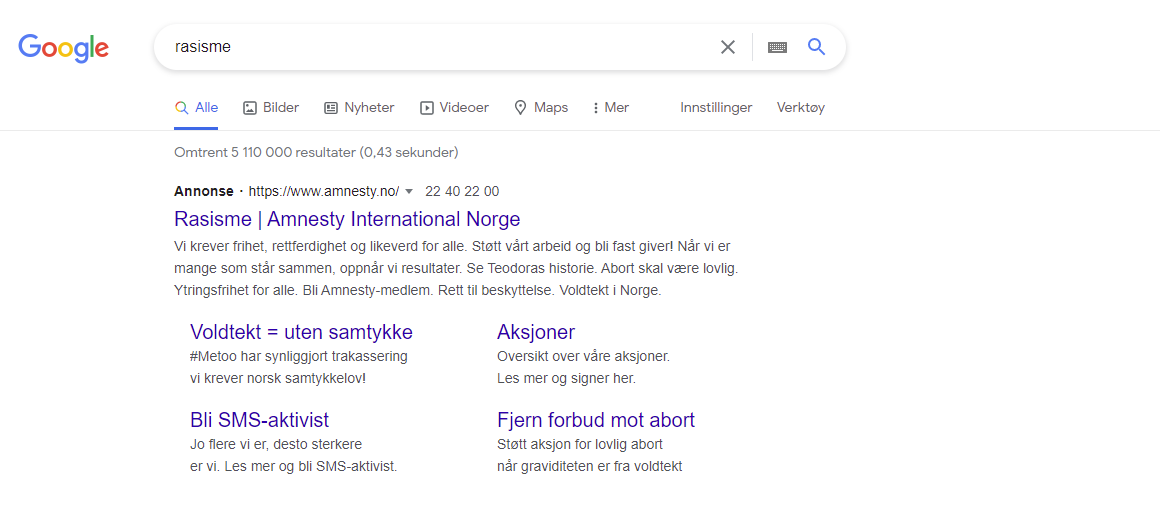1160x509 pixels.
Task: Select the Maps pin icon
Action: [x=521, y=108]
